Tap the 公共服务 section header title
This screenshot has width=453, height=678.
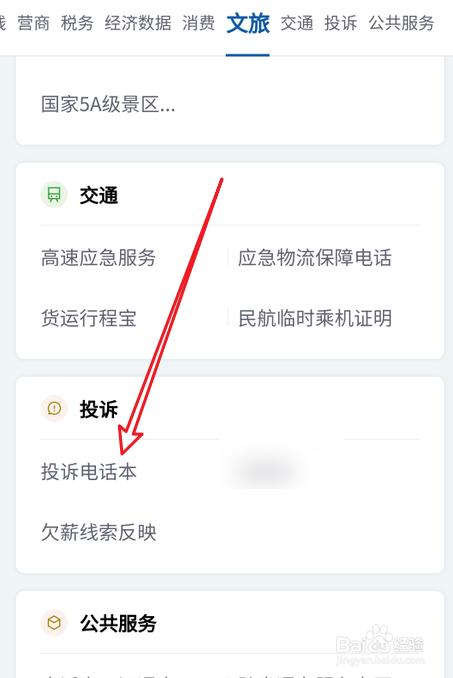pyautogui.click(x=118, y=623)
